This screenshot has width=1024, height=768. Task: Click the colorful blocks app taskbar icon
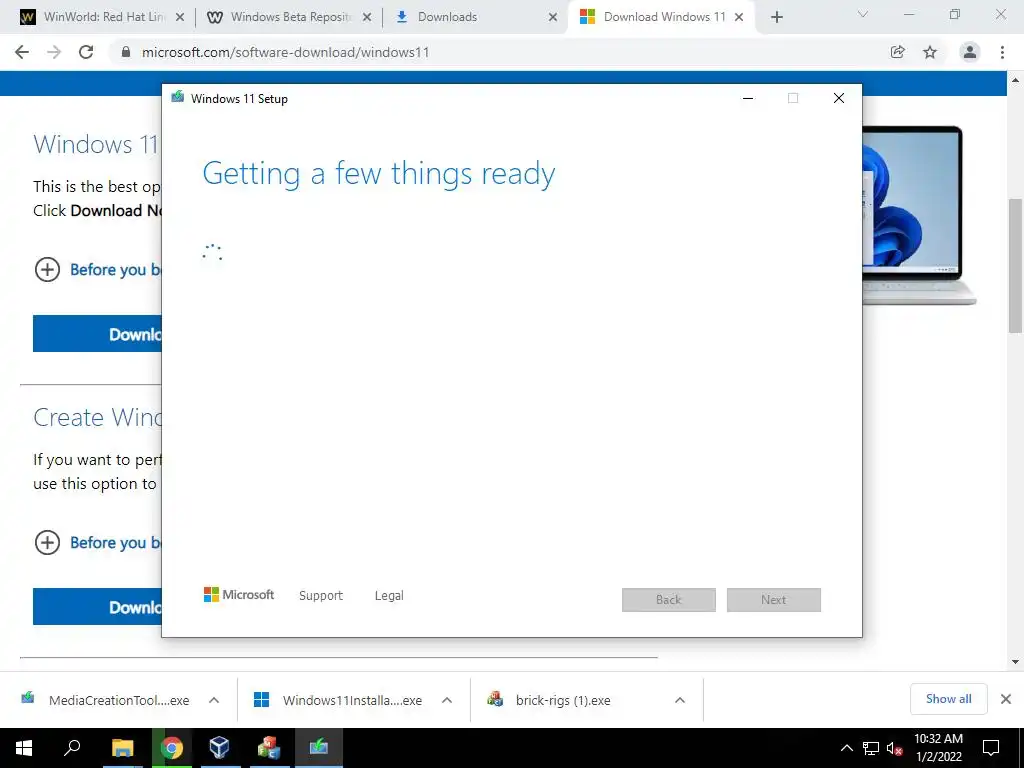tap(268, 748)
